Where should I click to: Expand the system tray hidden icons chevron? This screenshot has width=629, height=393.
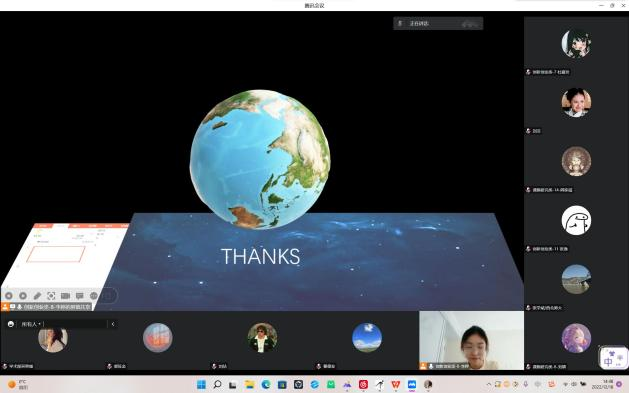tap(489, 385)
